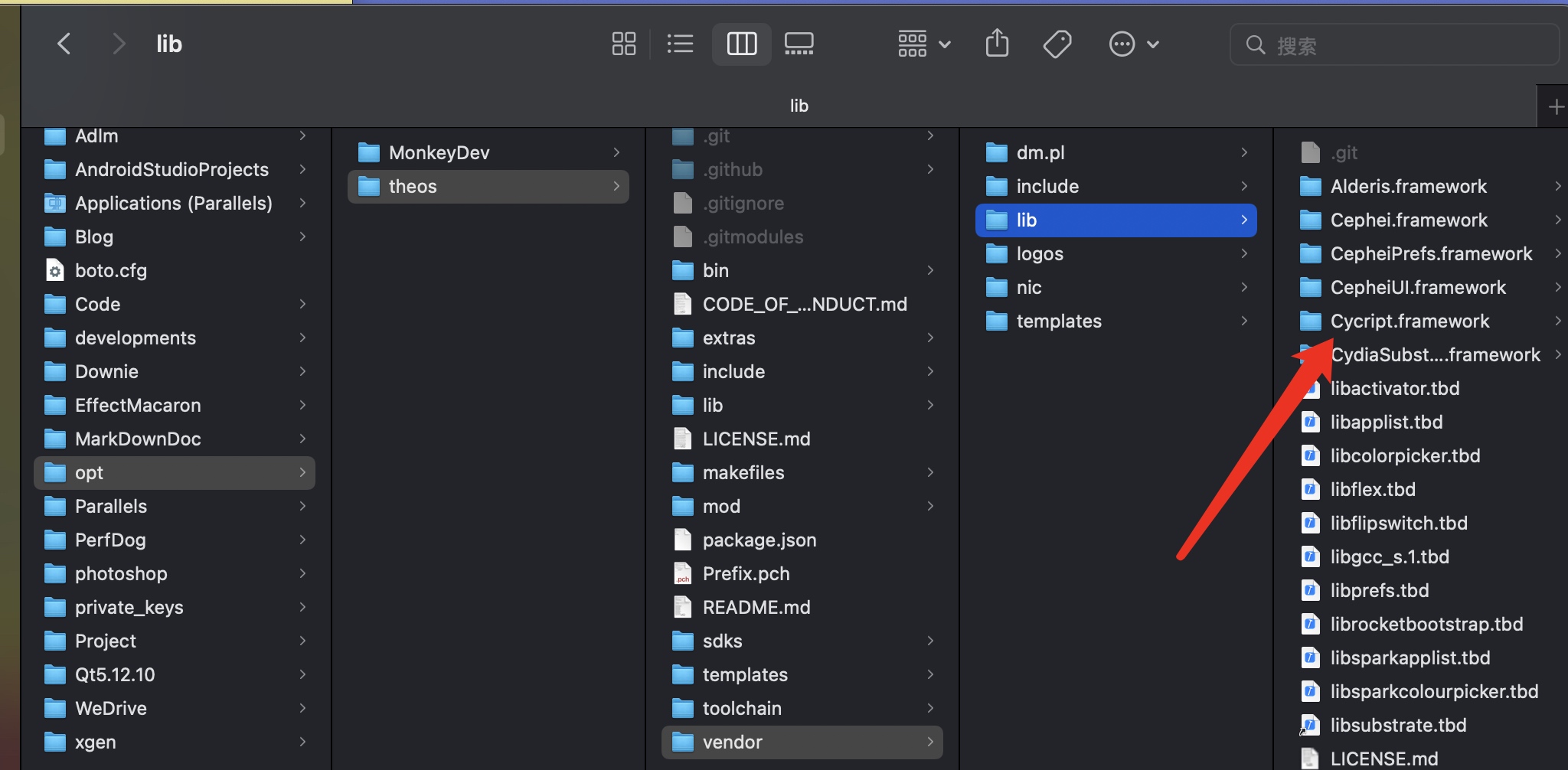Go forward with the right chevron button

(x=118, y=44)
